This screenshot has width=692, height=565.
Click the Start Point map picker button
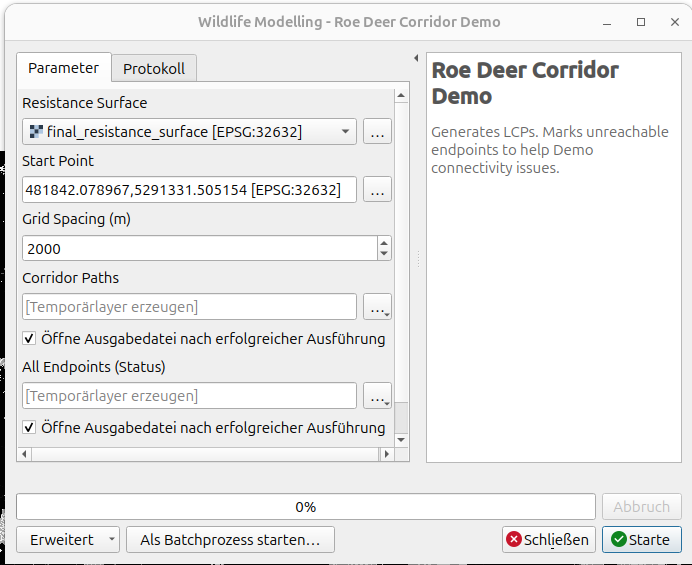coord(377,190)
